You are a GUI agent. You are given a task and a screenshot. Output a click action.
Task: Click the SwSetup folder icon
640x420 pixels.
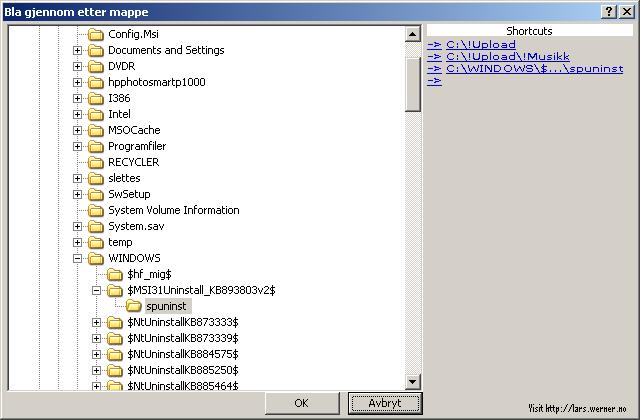click(96, 194)
